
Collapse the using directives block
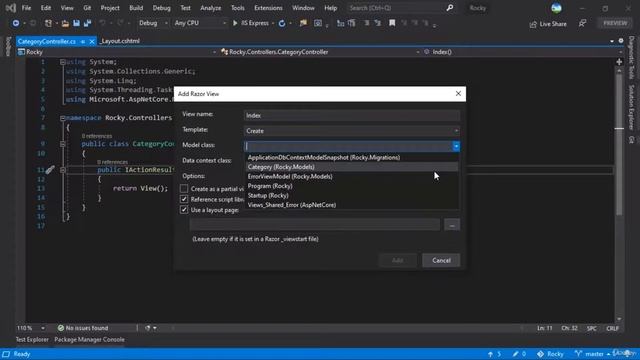click(62, 62)
